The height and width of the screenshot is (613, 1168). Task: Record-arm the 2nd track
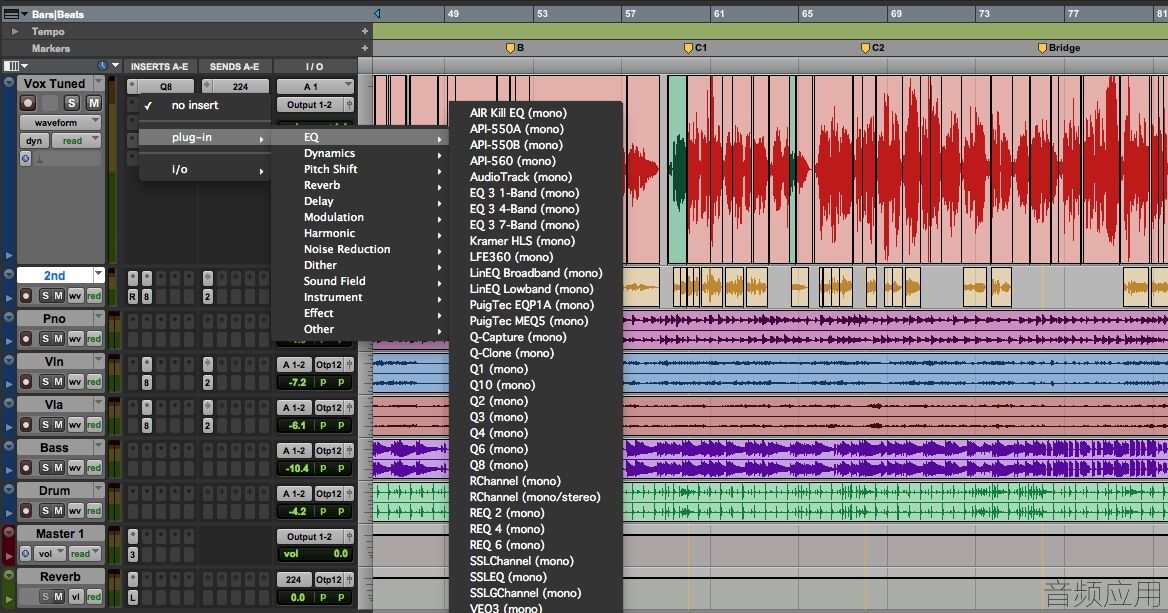pyautogui.click(x=26, y=296)
